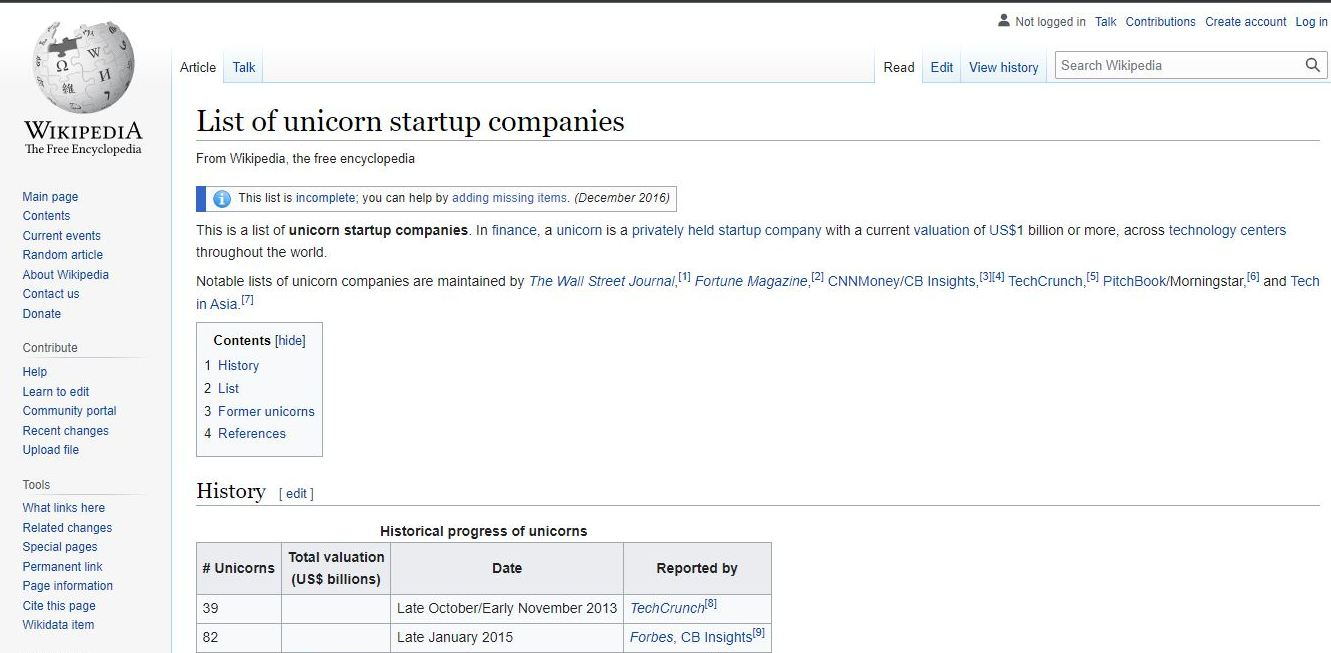This screenshot has width=1331, height=653.
Task: Open Wikidata item
Action: [x=58, y=625]
